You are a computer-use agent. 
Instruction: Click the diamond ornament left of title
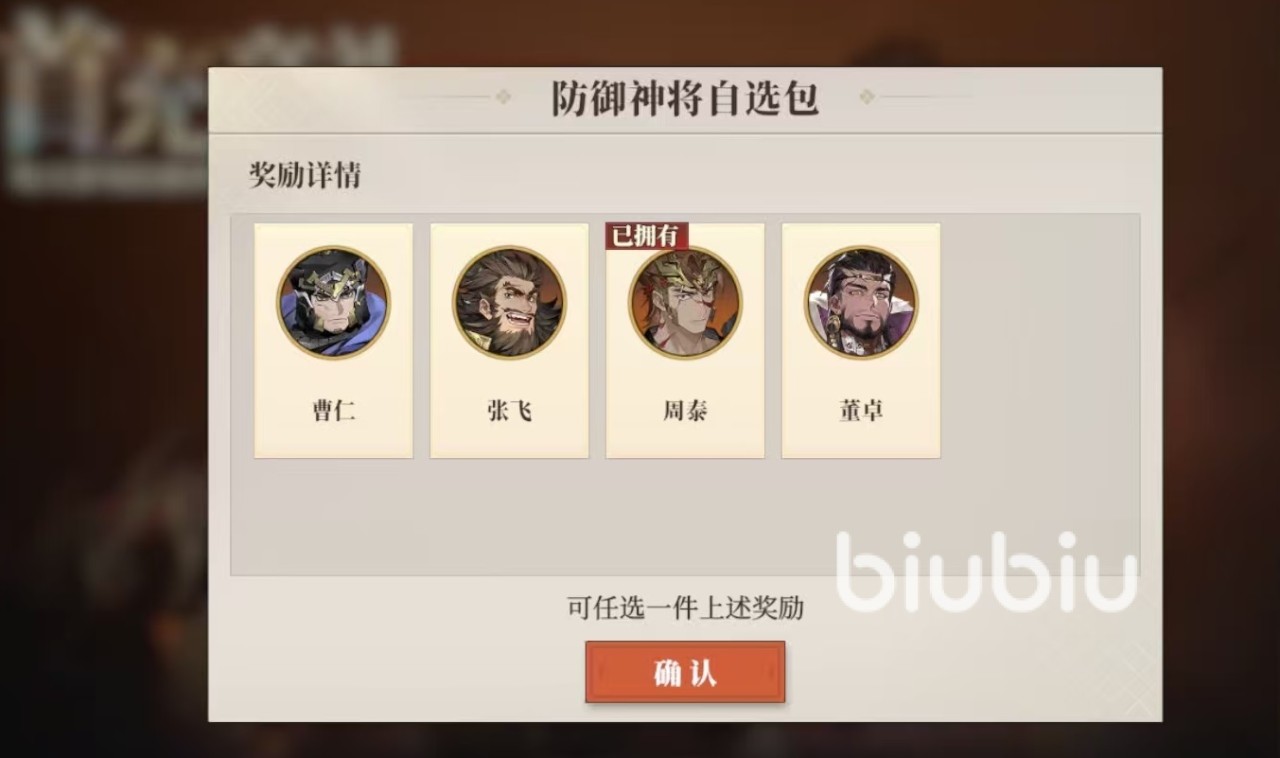tap(503, 97)
